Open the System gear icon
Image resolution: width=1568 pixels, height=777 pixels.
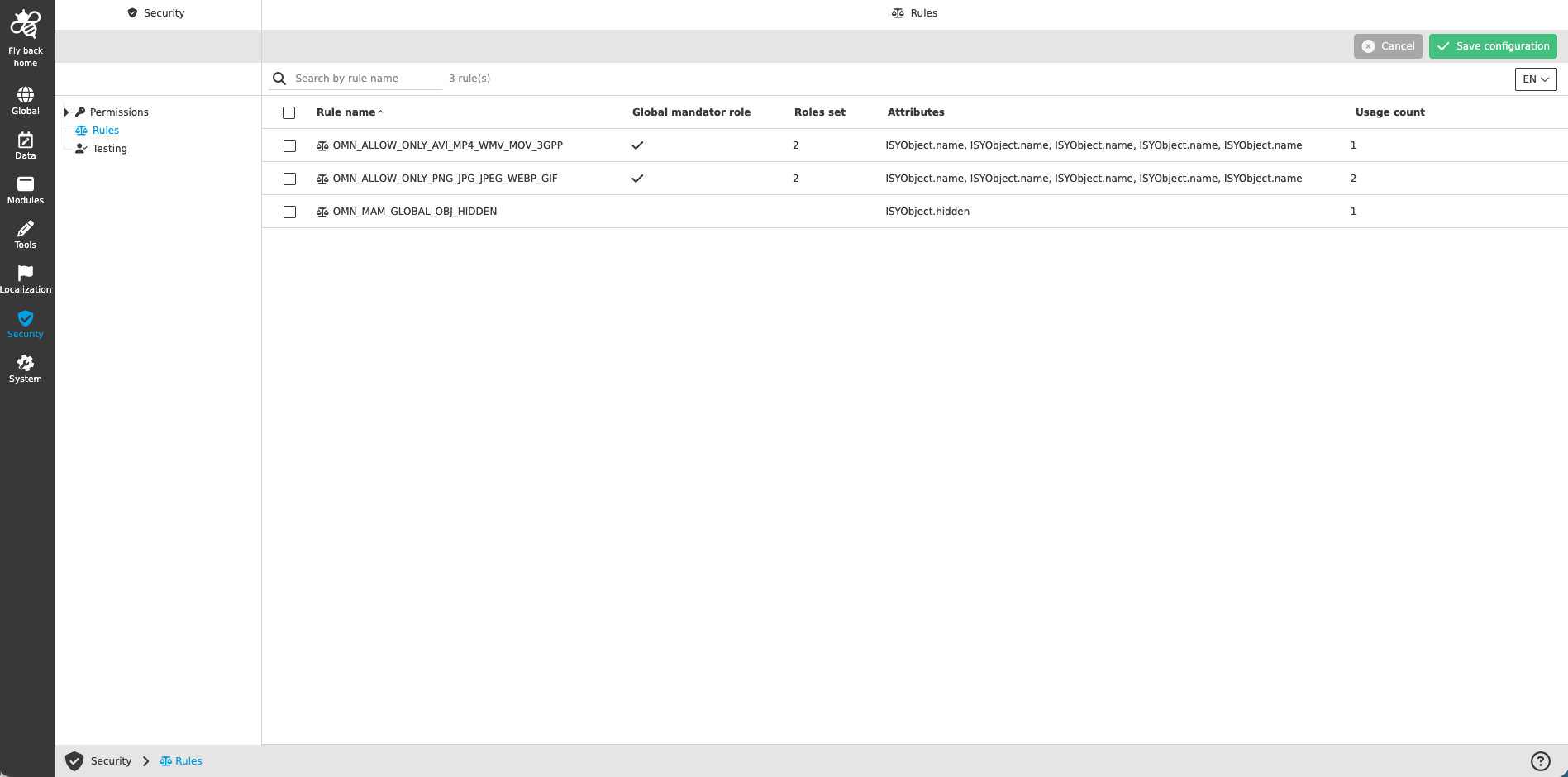26,363
